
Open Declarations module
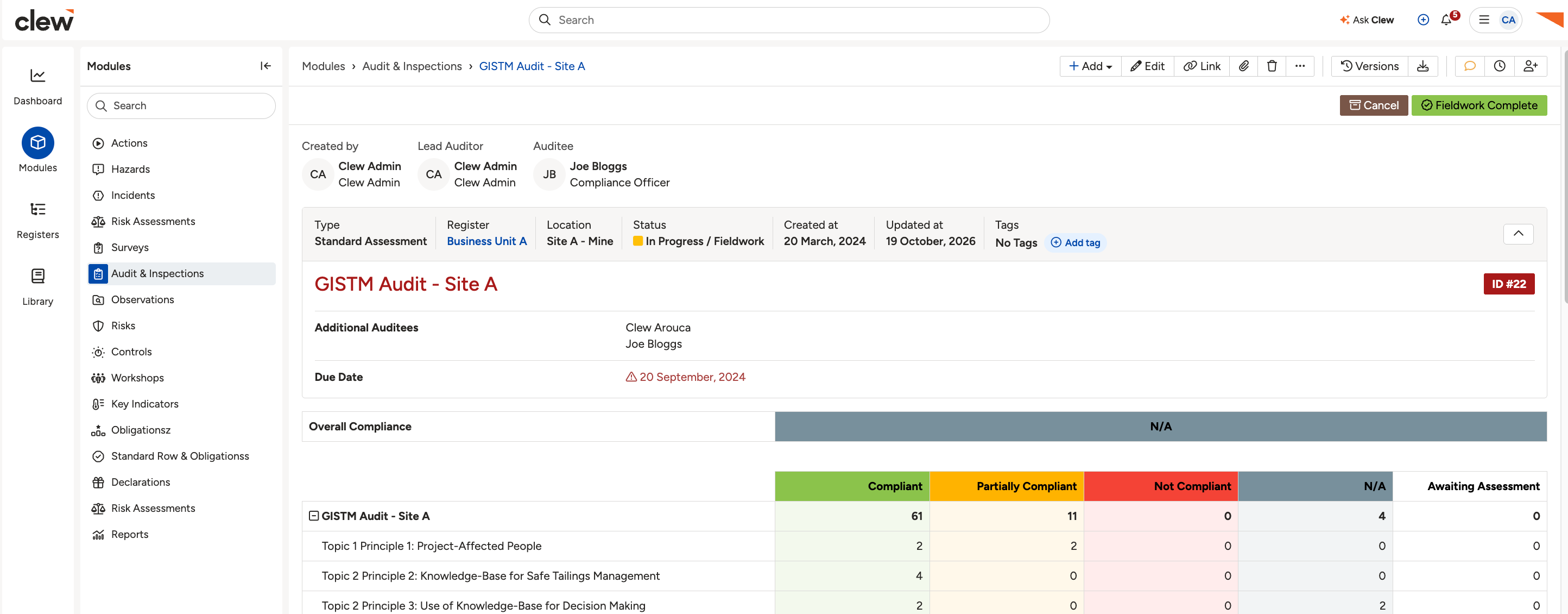[181, 483]
